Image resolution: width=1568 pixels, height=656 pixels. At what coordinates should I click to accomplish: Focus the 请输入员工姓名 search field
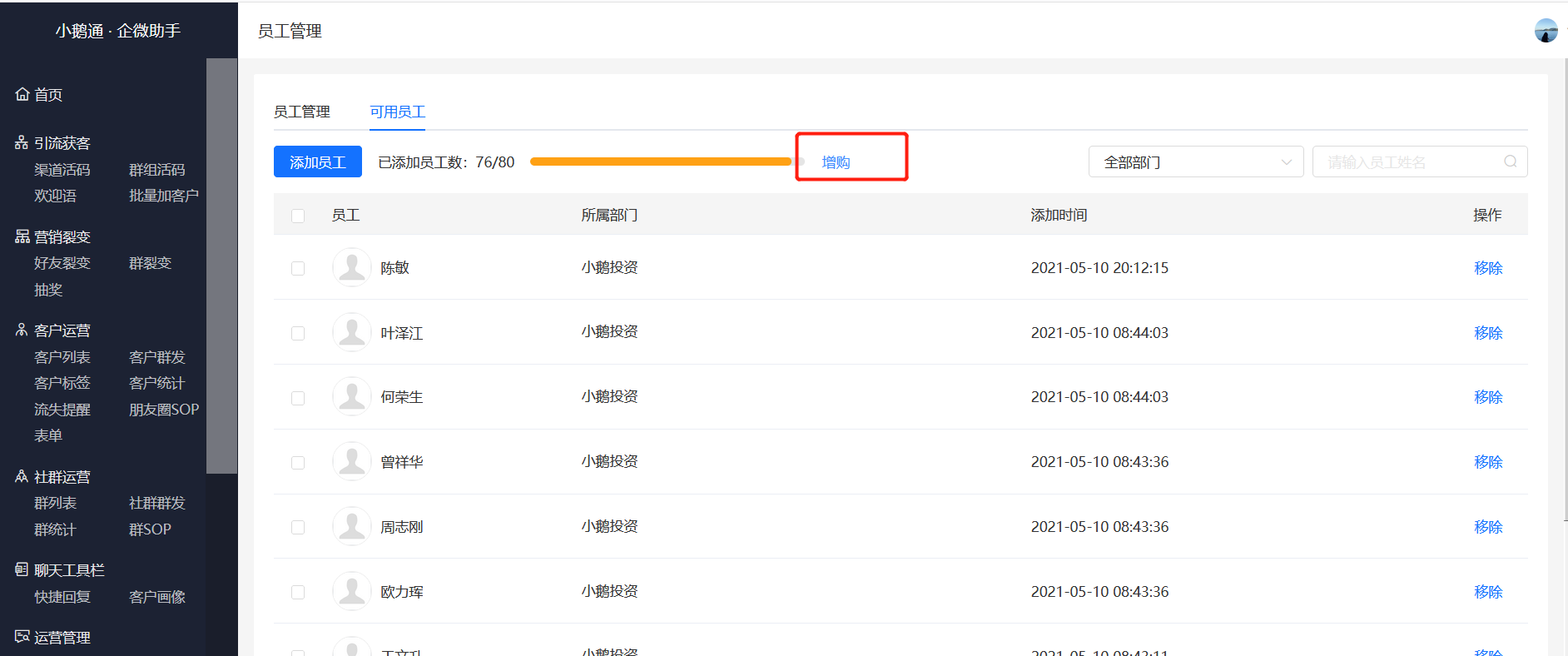click(x=1420, y=162)
